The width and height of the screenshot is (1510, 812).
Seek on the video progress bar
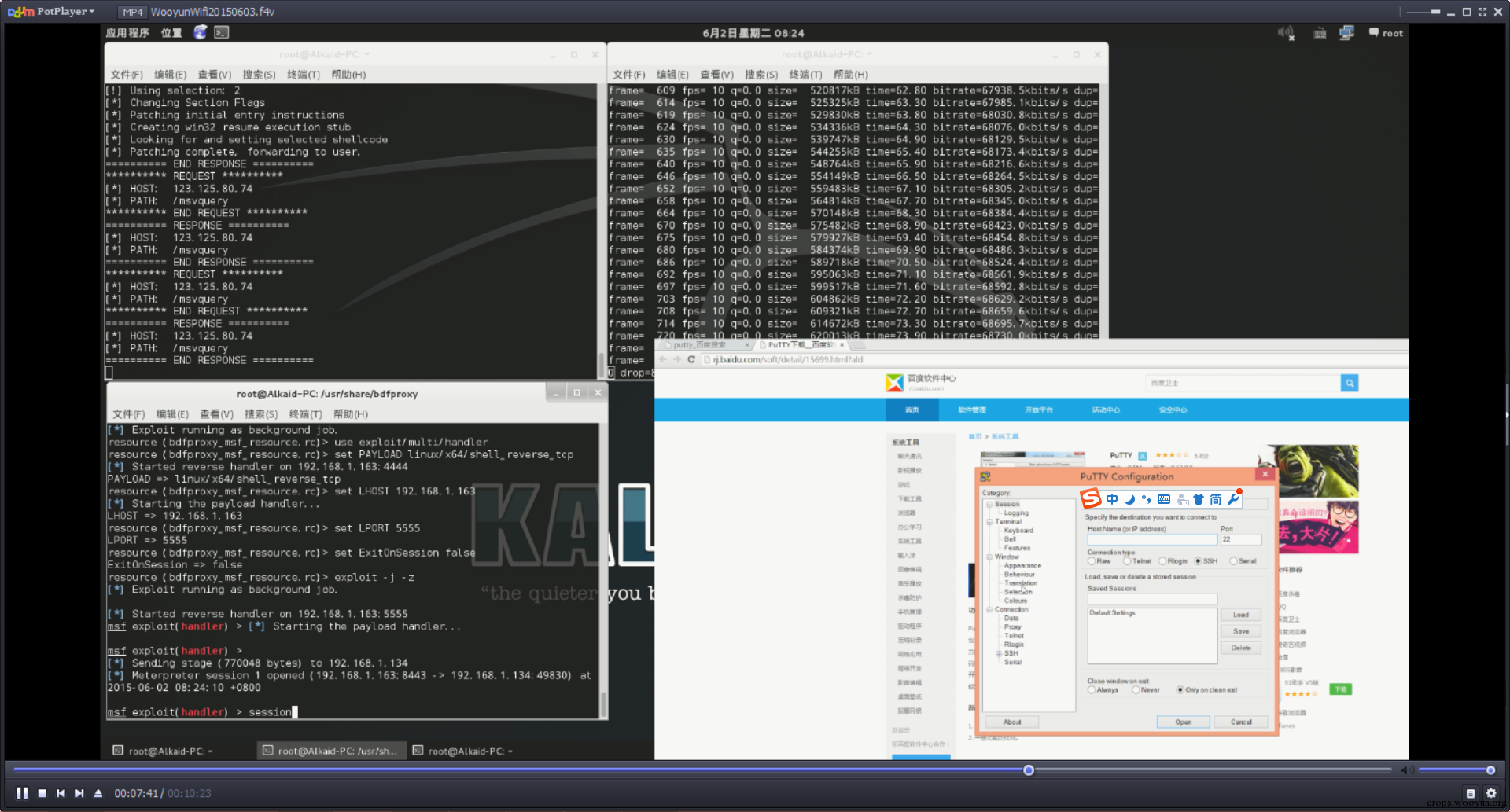point(702,770)
